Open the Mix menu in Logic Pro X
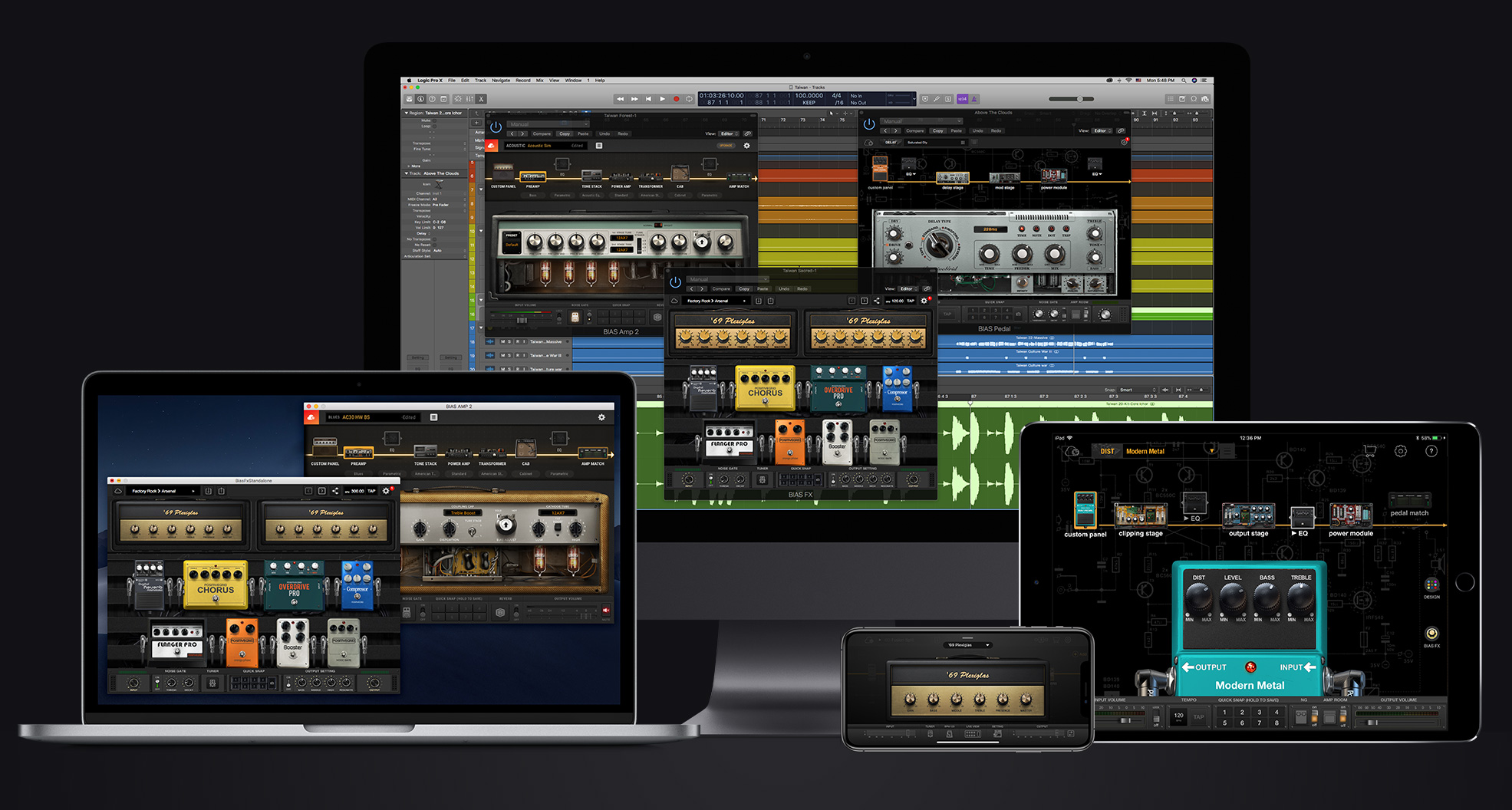1512x810 pixels. click(540, 80)
